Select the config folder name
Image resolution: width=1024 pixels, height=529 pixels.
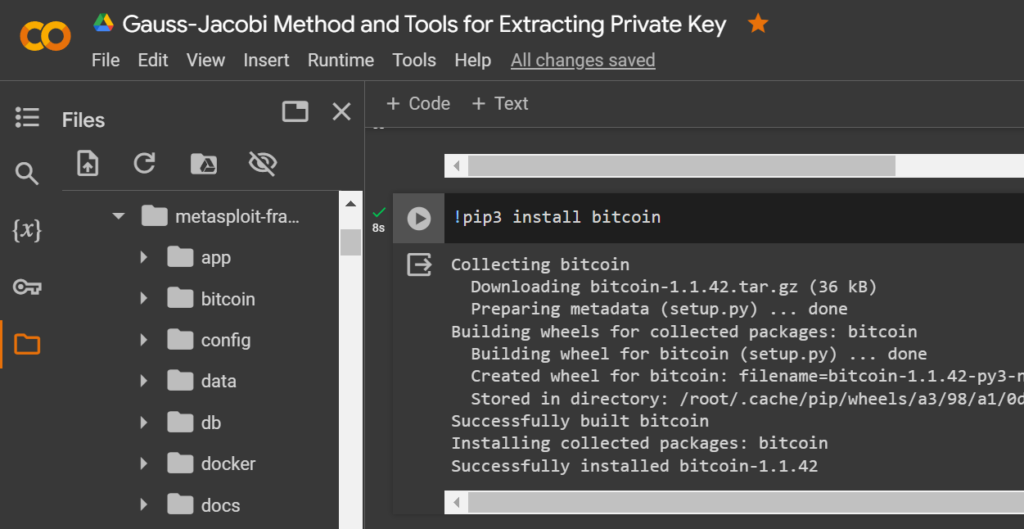pyautogui.click(x=226, y=340)
